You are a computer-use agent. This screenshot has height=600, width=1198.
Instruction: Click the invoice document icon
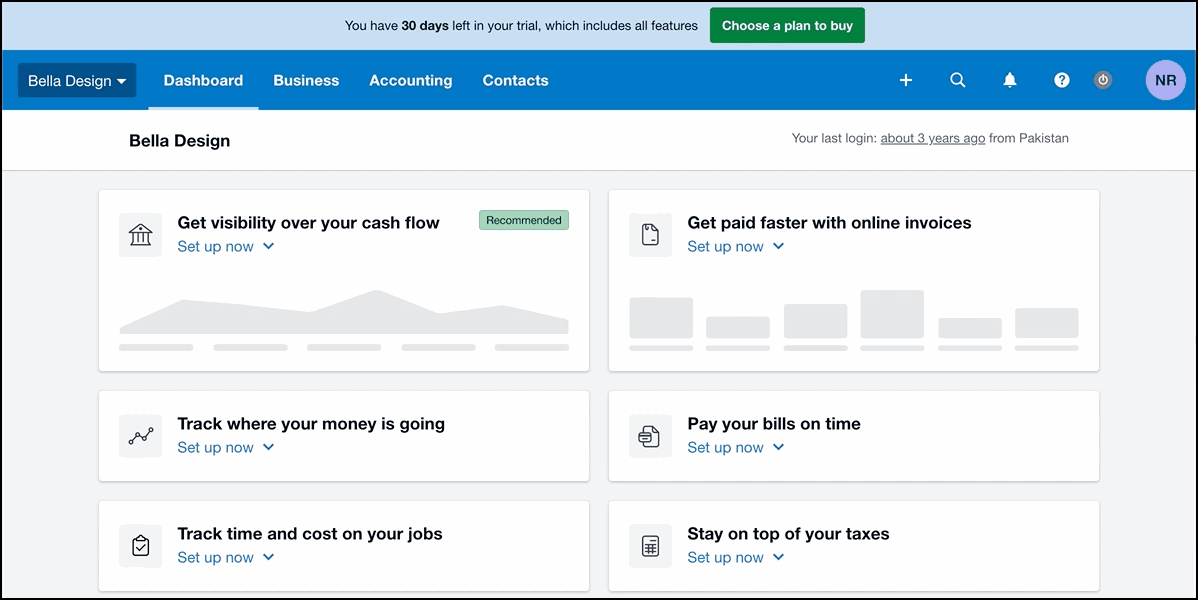[x=650, y=235]
